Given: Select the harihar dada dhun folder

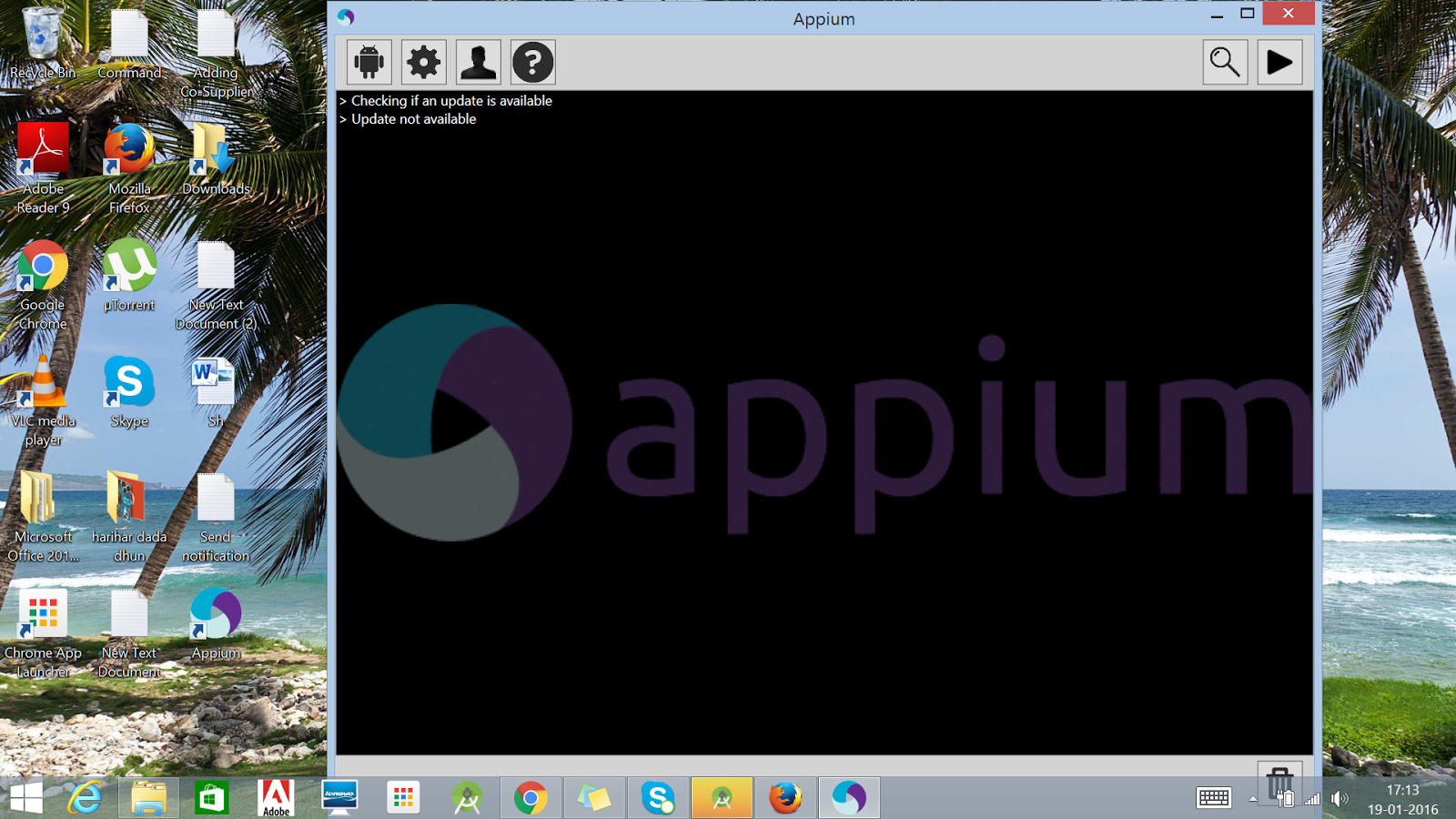Looking at the screenshot, I should 129,517.
